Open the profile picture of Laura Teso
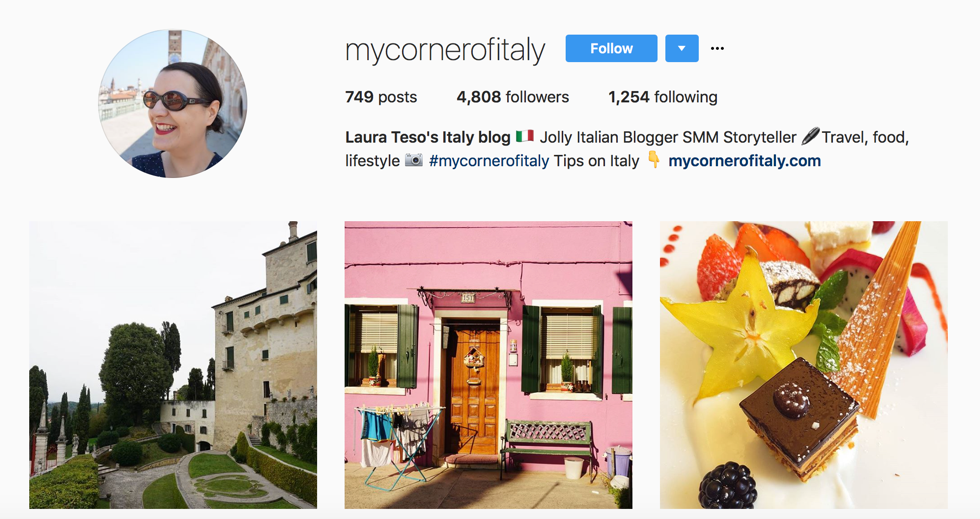Image resolution: width=980 pixels, height=519 pixels. [172, 104]
